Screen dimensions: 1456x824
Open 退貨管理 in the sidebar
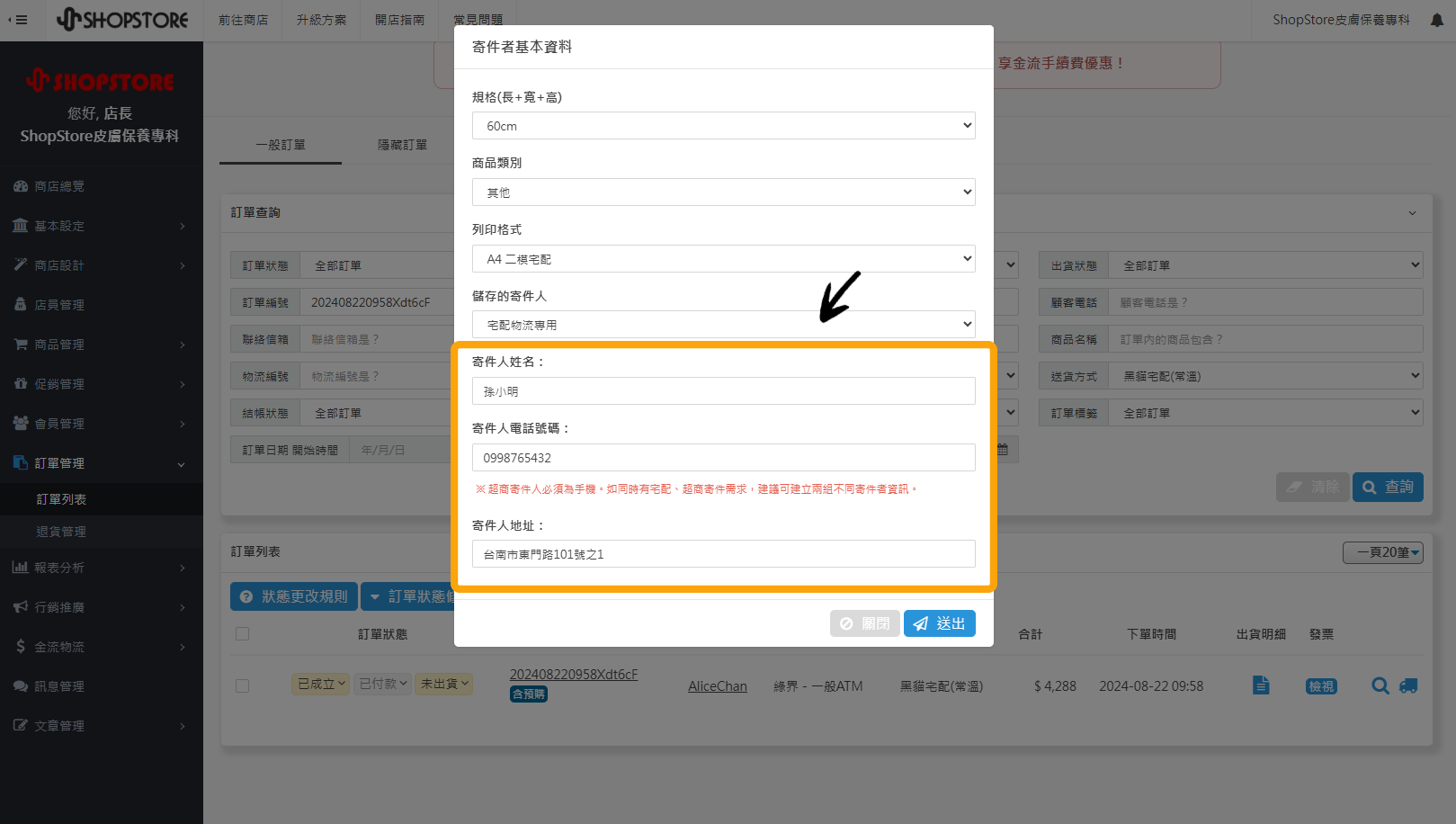click(x=61, y=532)
